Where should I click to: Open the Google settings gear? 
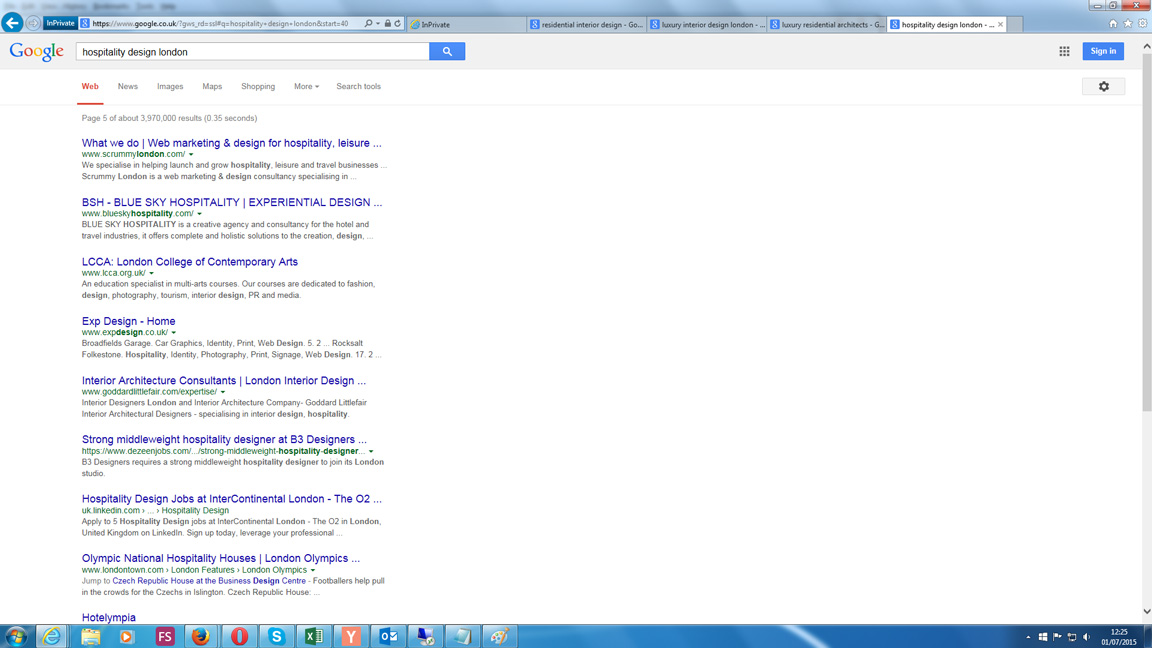[x=1103, y=87]
